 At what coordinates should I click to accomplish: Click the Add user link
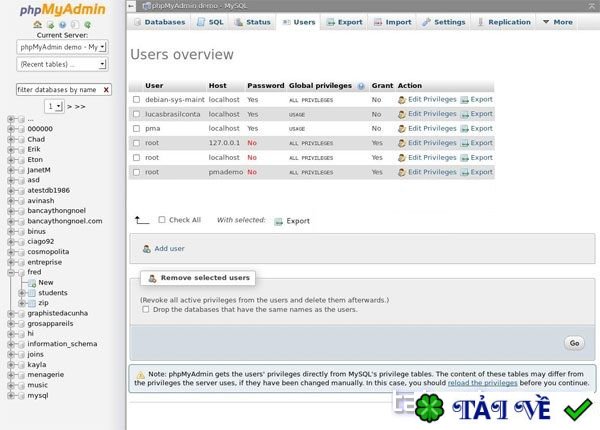click(x=169, y=249)
